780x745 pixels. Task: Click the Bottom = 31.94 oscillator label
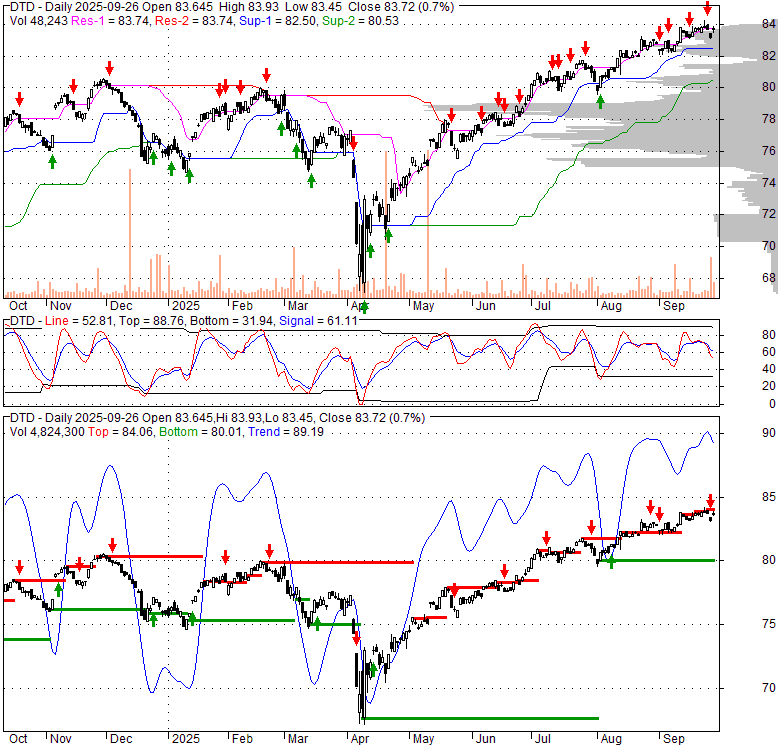point(232,321)
